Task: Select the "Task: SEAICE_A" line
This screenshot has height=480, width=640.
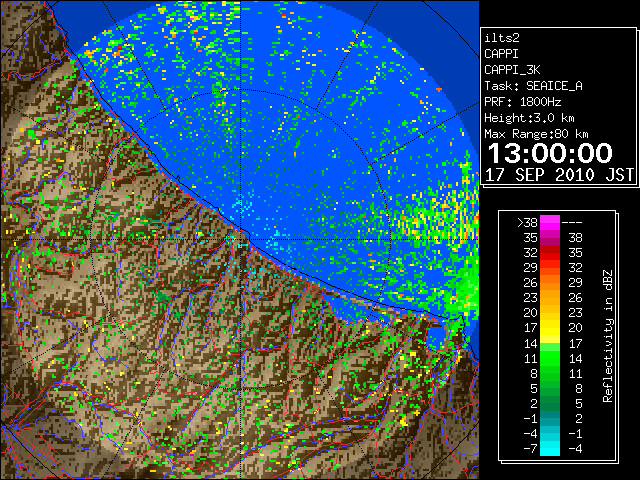Action: [533, 86]
